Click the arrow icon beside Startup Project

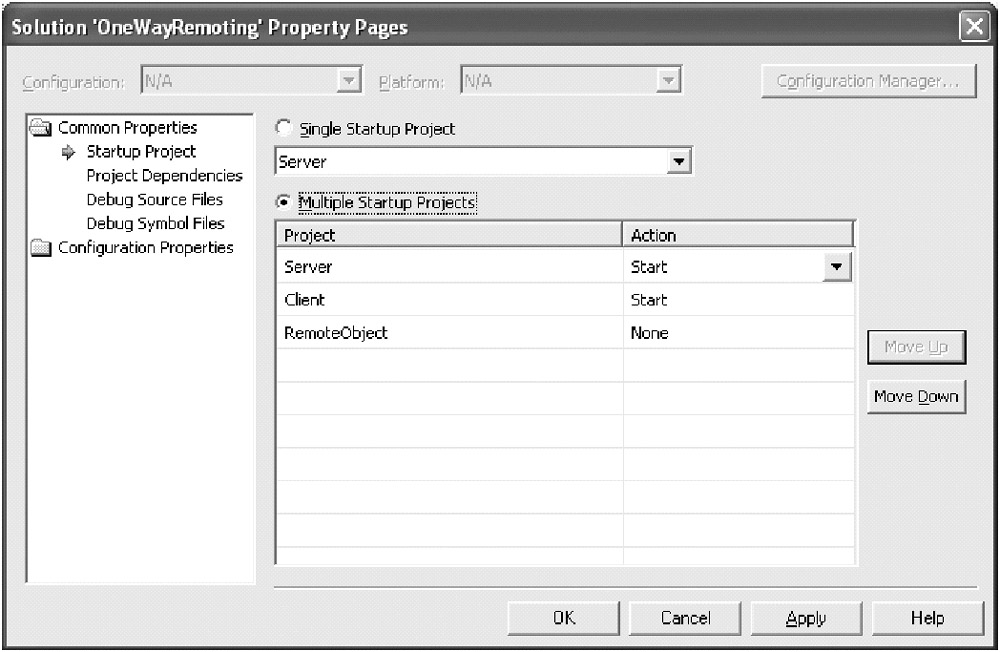[69, 152]
